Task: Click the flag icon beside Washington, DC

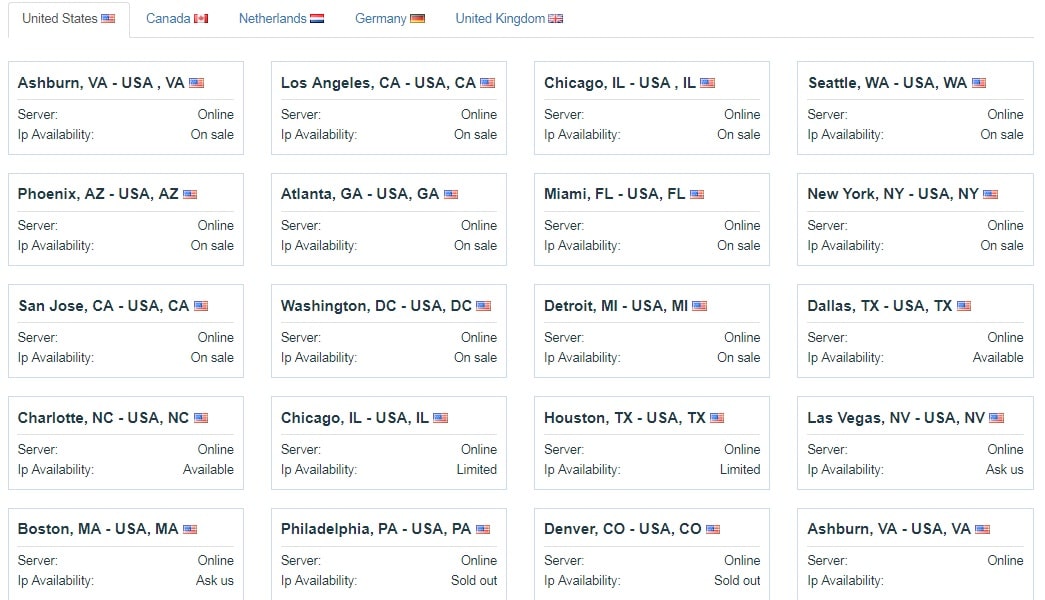Action: click(x=483, y=306)
